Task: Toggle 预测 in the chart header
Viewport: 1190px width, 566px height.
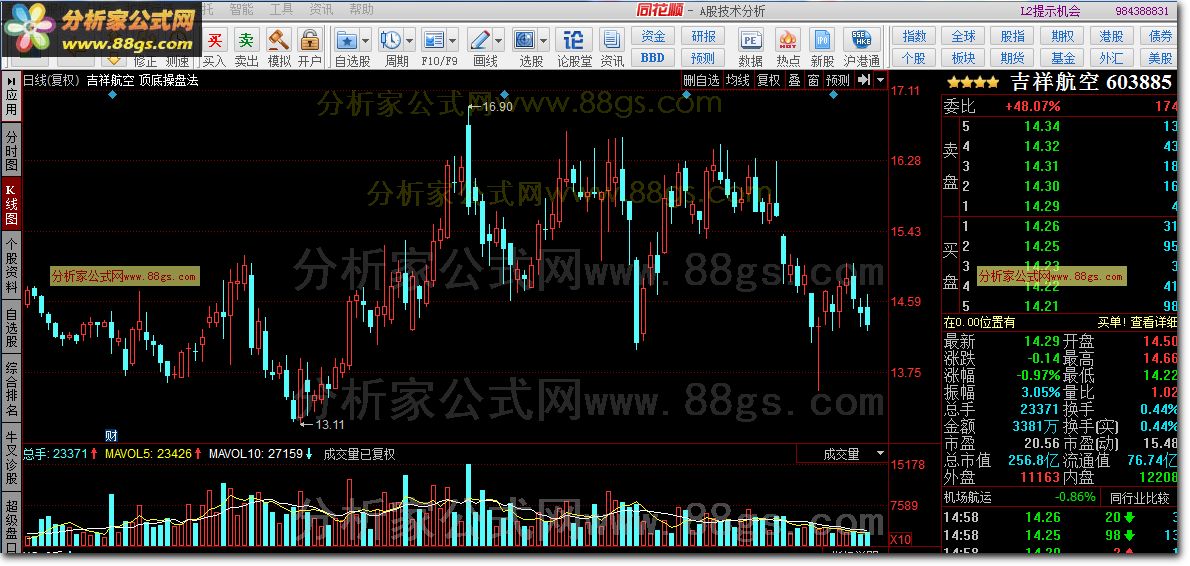Action: point(838,80)
